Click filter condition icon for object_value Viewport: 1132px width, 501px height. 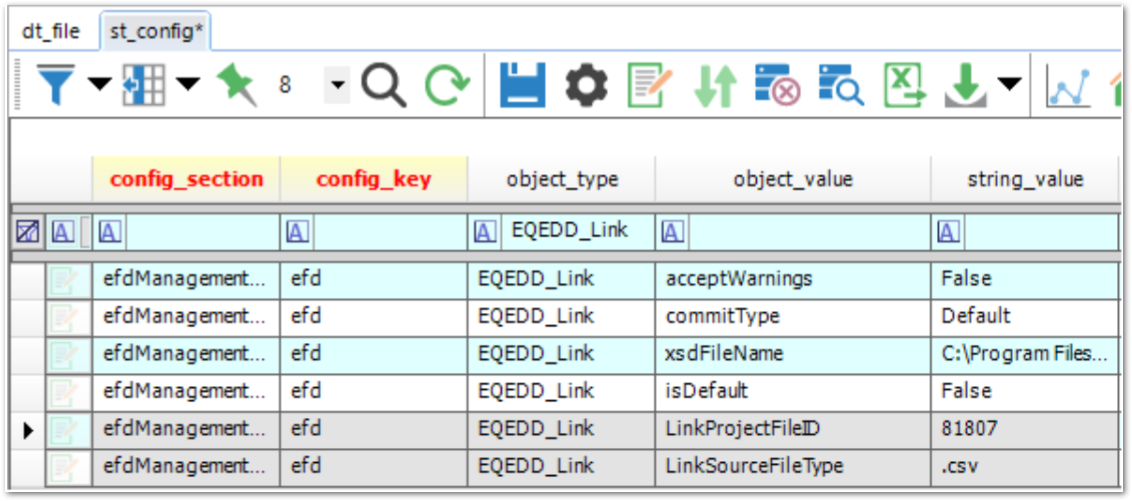pos(673,232)
